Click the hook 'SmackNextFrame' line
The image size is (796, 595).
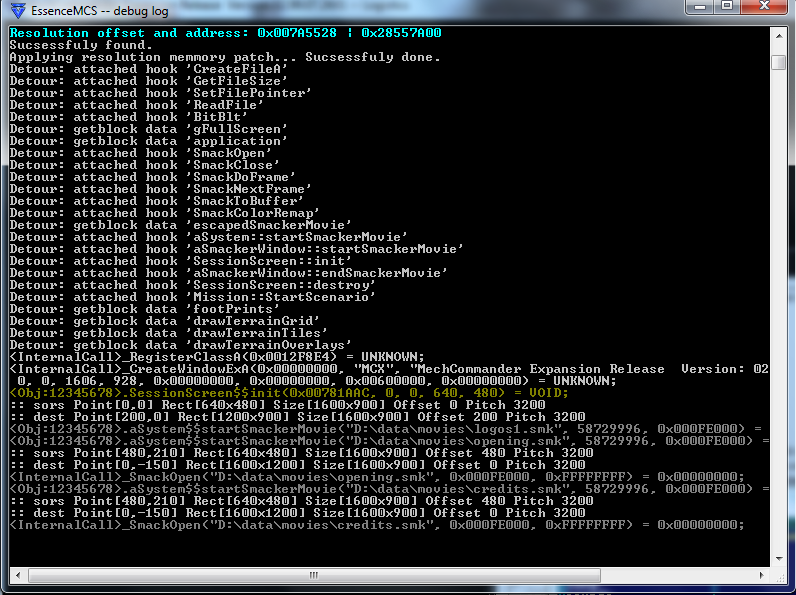pos(160,189)
